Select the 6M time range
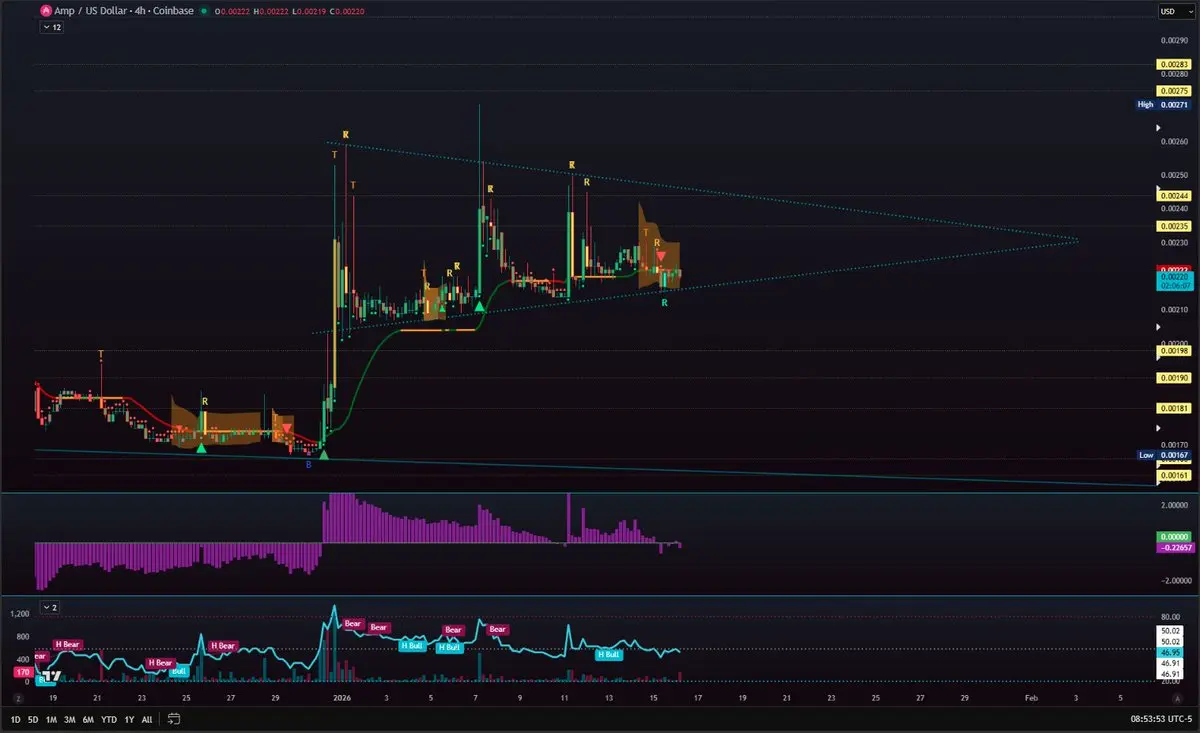Screen dimensions: 1200x733 (89, 719)
